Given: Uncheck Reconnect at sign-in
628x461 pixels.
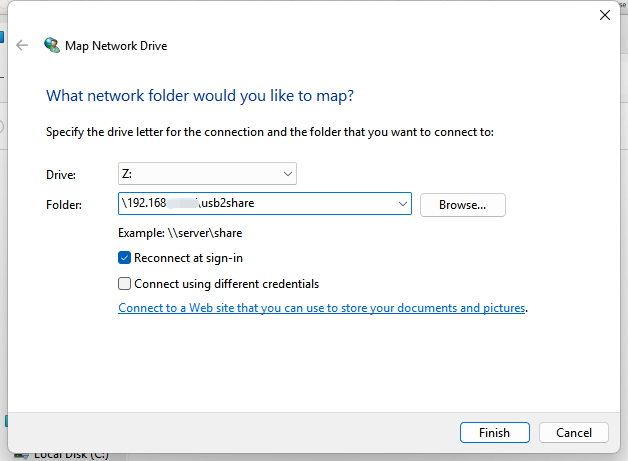Looking at the screenshot, I should click(x=125, y=258).
